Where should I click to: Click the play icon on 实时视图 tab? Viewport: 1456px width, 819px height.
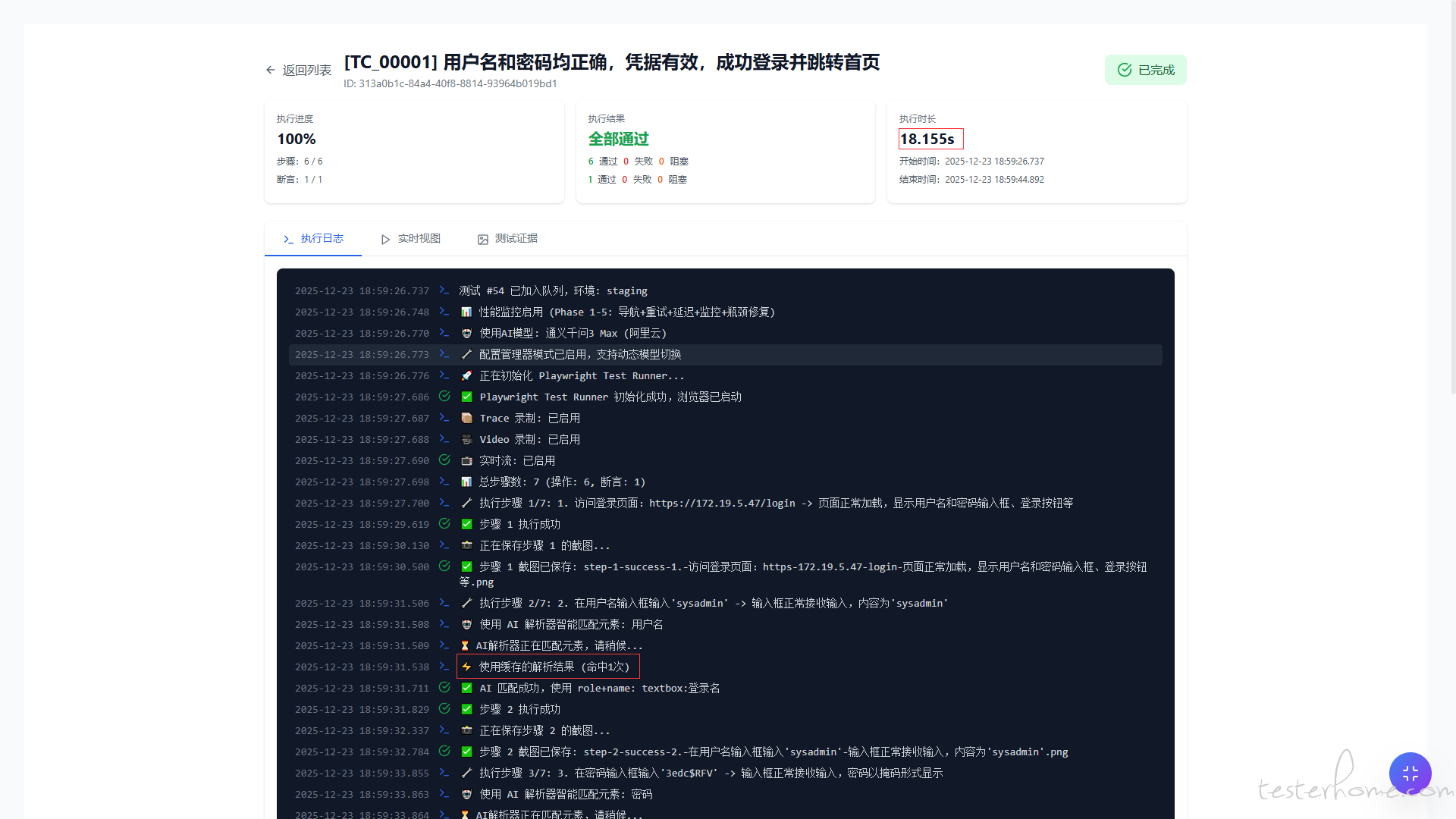(385, 239)
